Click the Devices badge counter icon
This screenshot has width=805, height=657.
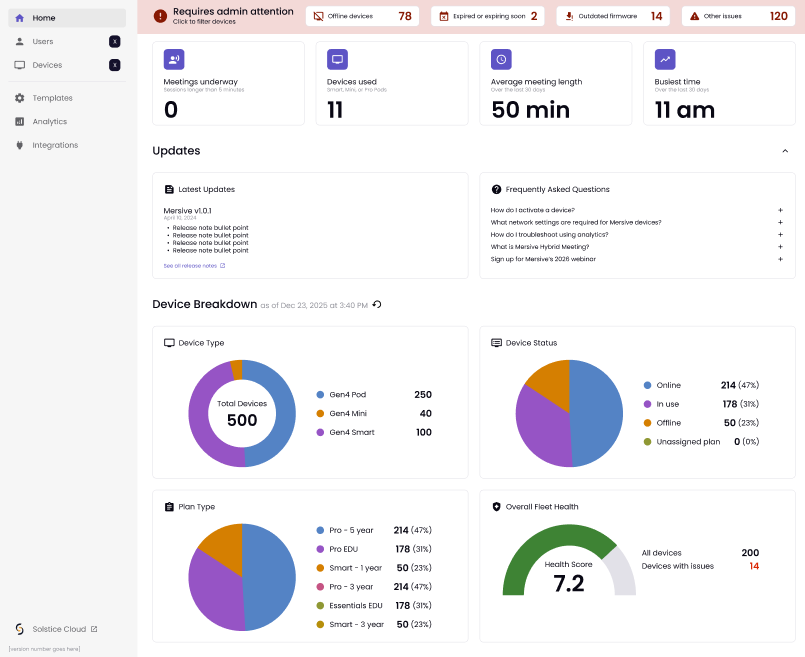(x=114, y=65)
